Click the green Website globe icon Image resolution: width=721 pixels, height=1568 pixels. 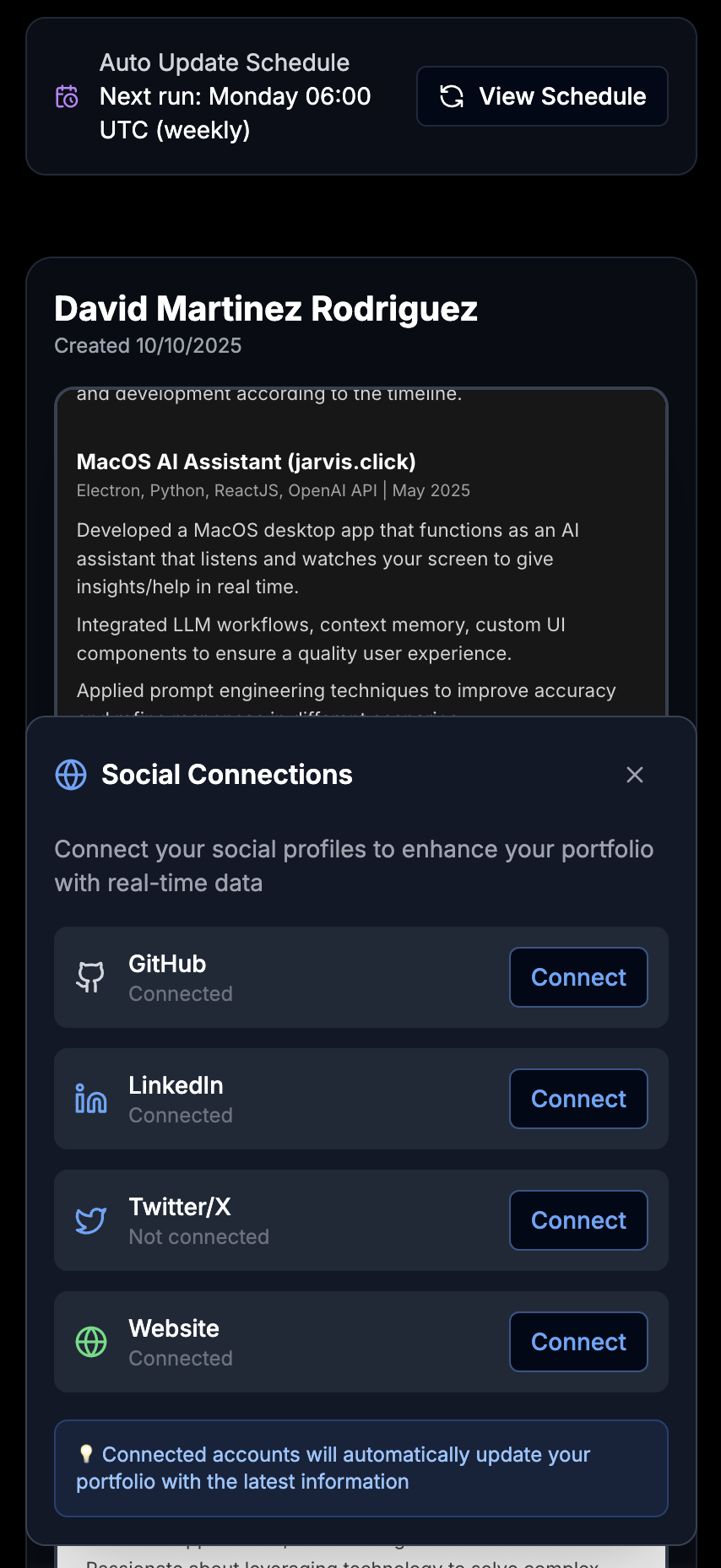[90, 1342]
